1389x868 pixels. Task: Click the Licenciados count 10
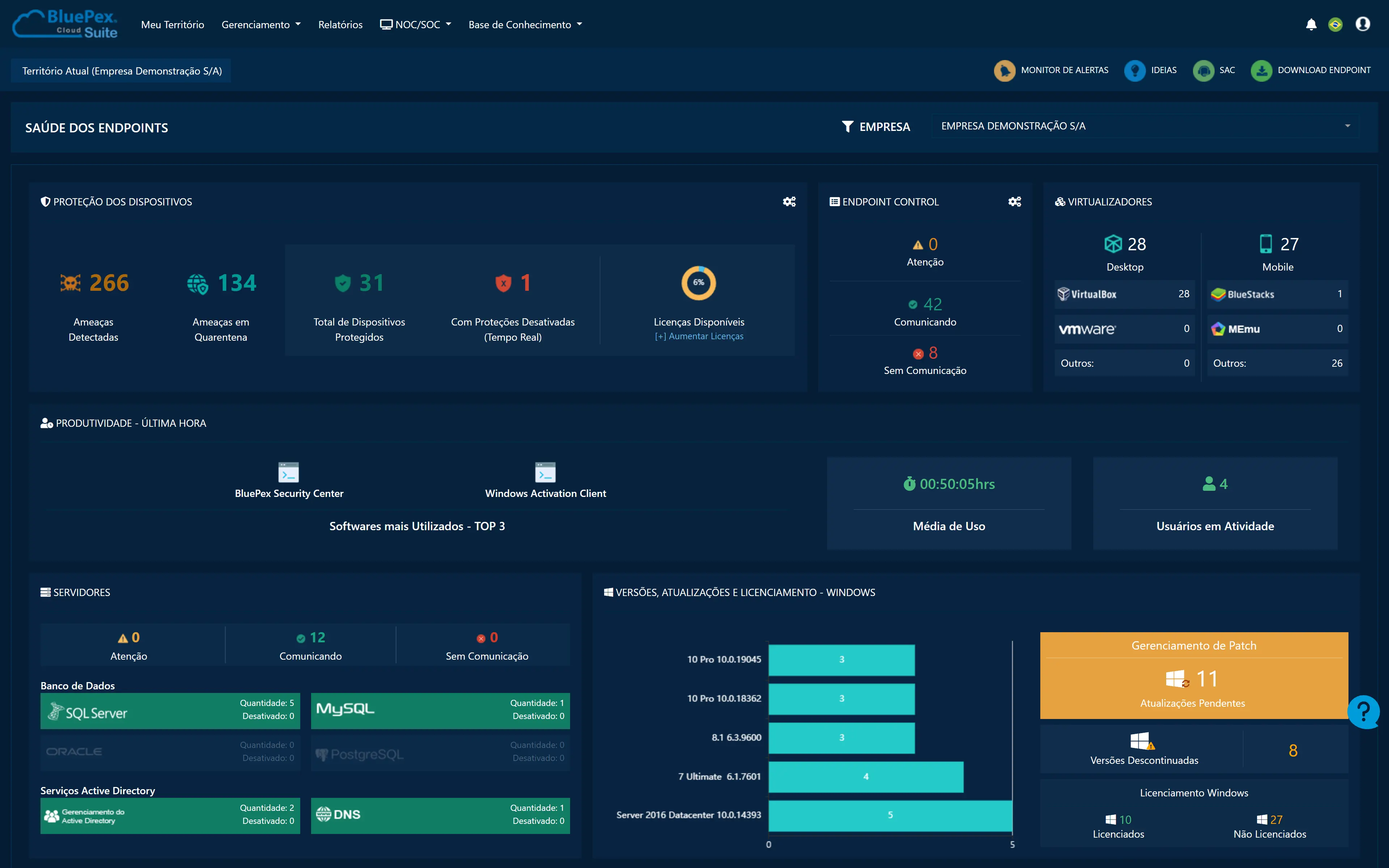[1126, 820]
